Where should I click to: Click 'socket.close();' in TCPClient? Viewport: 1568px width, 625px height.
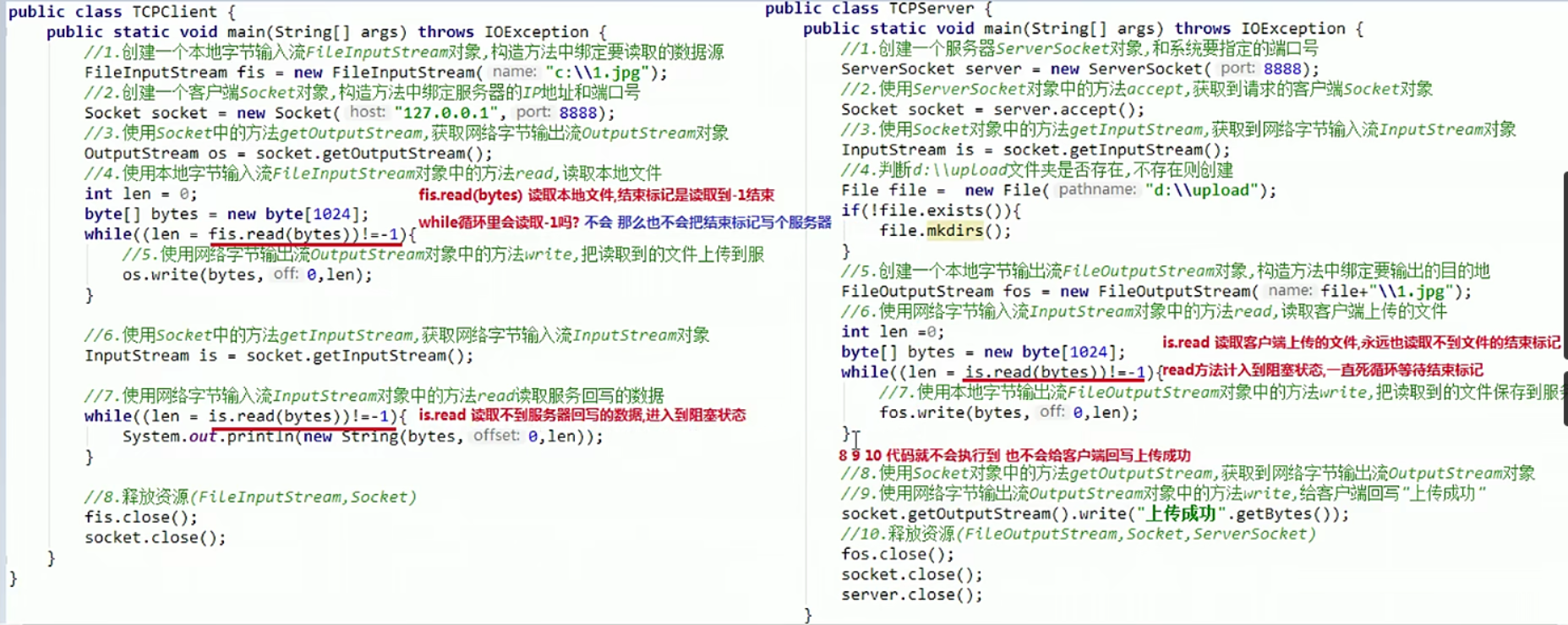point(155,538)
